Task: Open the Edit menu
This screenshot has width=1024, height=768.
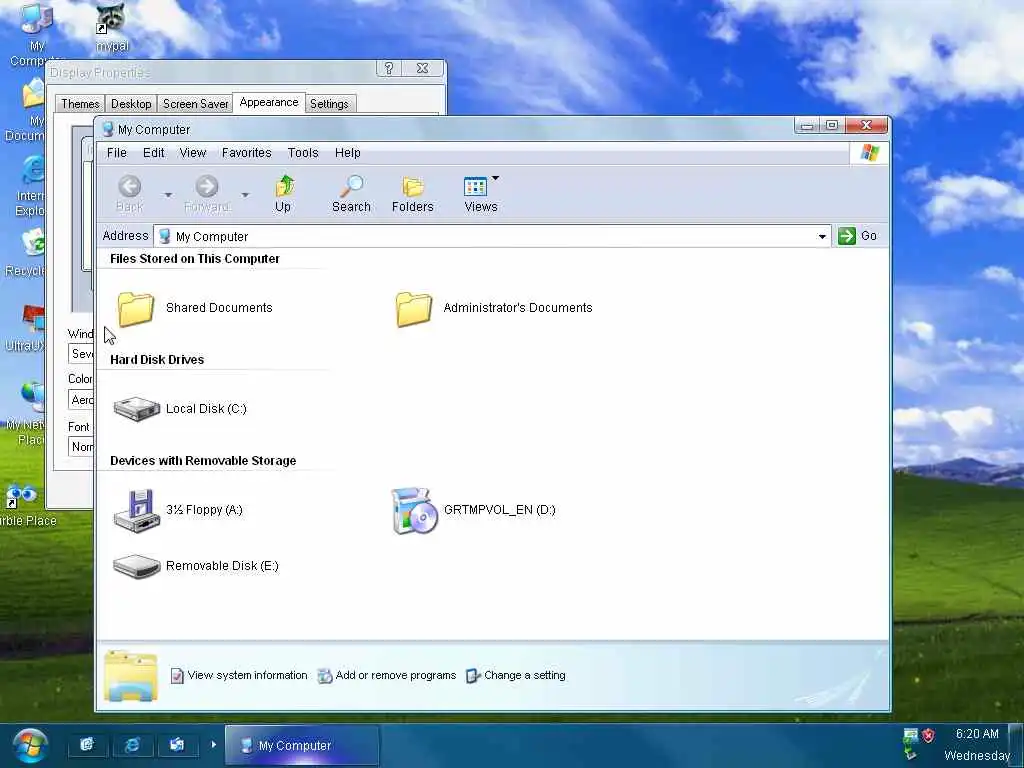Action: coord(153,153)
